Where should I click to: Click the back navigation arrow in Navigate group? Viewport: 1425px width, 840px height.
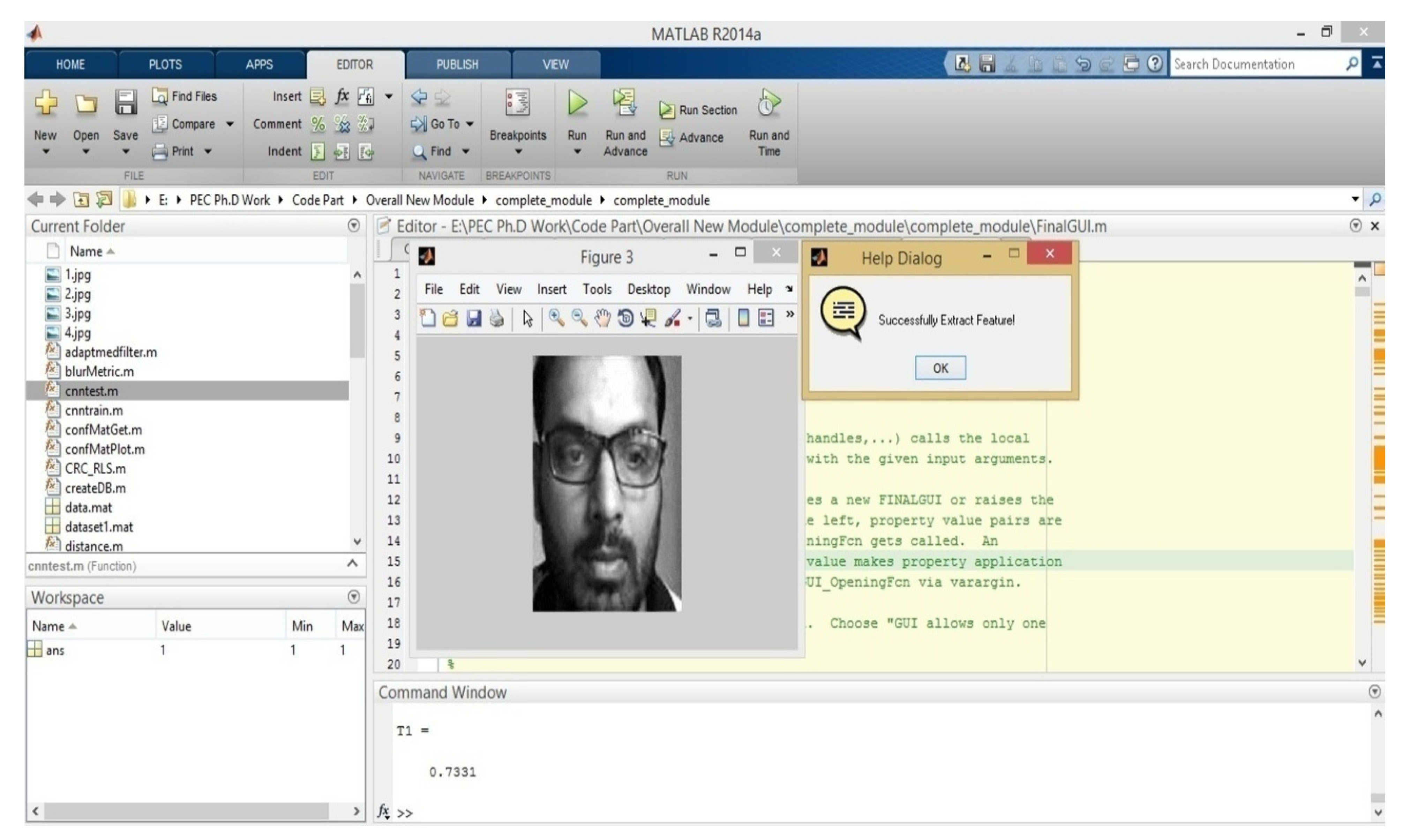(x=419, y=97)
